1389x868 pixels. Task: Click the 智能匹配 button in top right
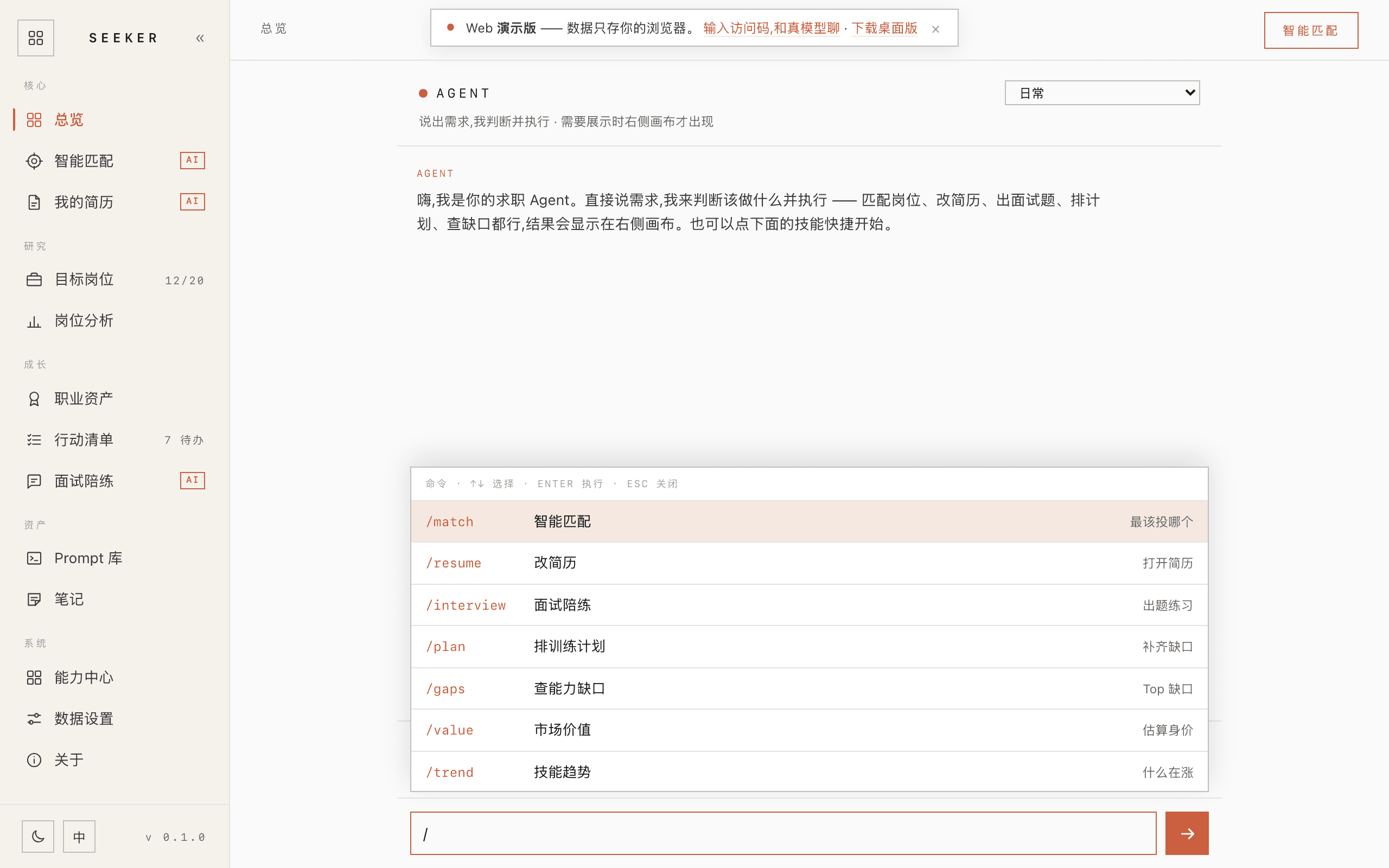[1311, 30]
